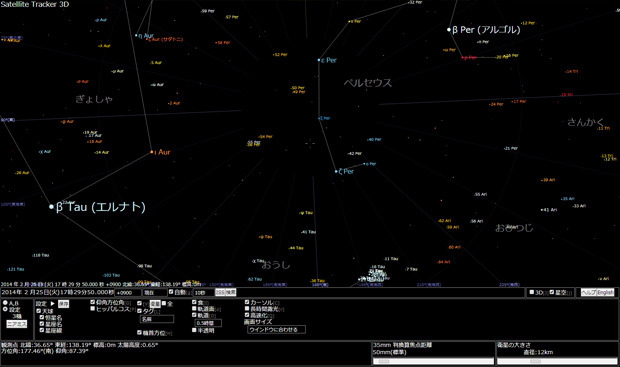Click the 40 Per star label
The width and height of the screenshot is (620, 367).
click(374, 140)
